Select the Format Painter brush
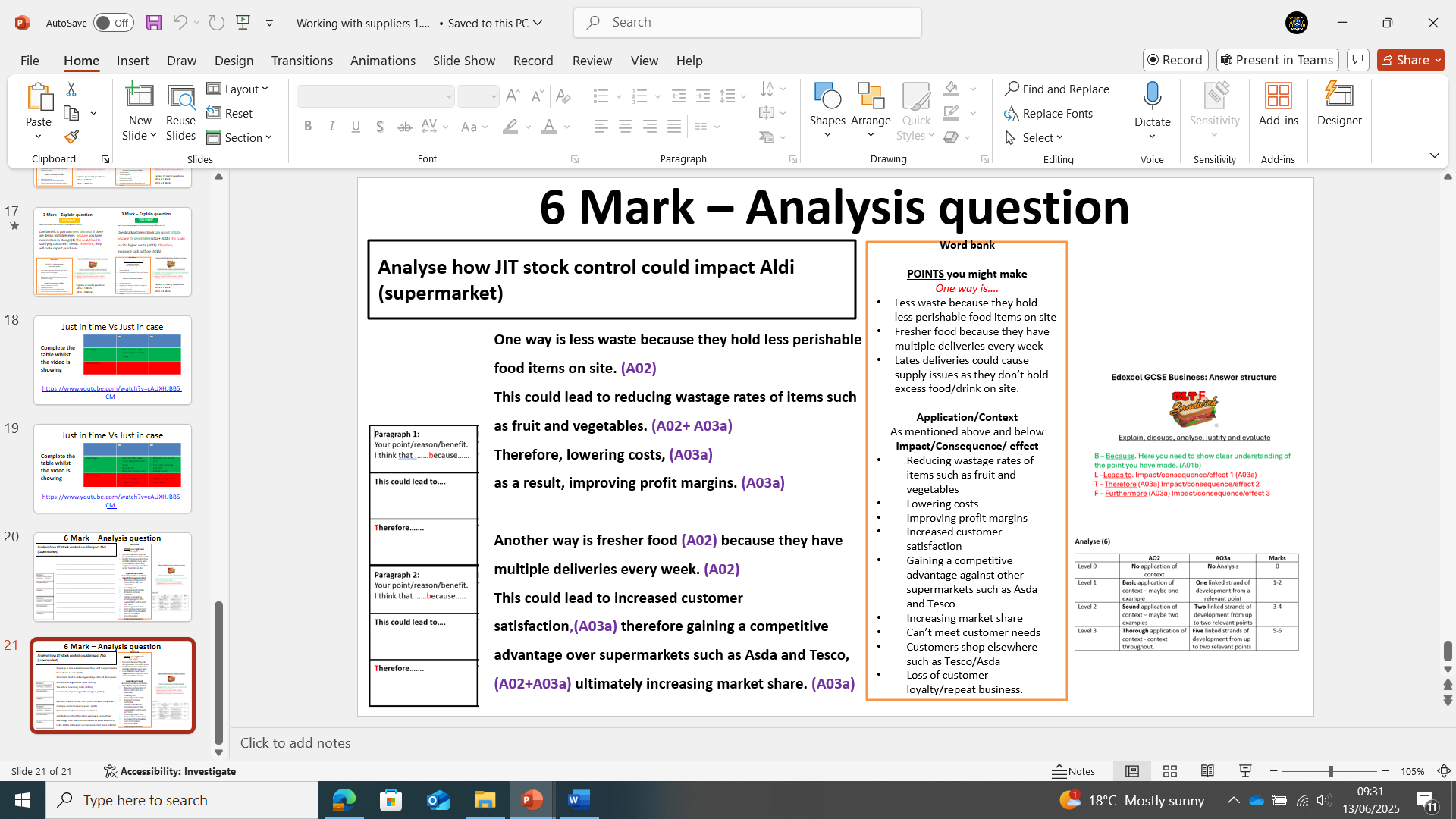The height and width of the screenshot is (819, 1456). [71, 137]
